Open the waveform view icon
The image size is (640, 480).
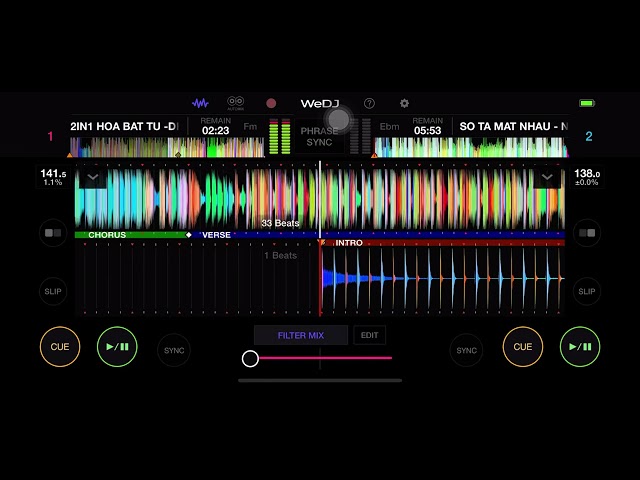point(200,103)
